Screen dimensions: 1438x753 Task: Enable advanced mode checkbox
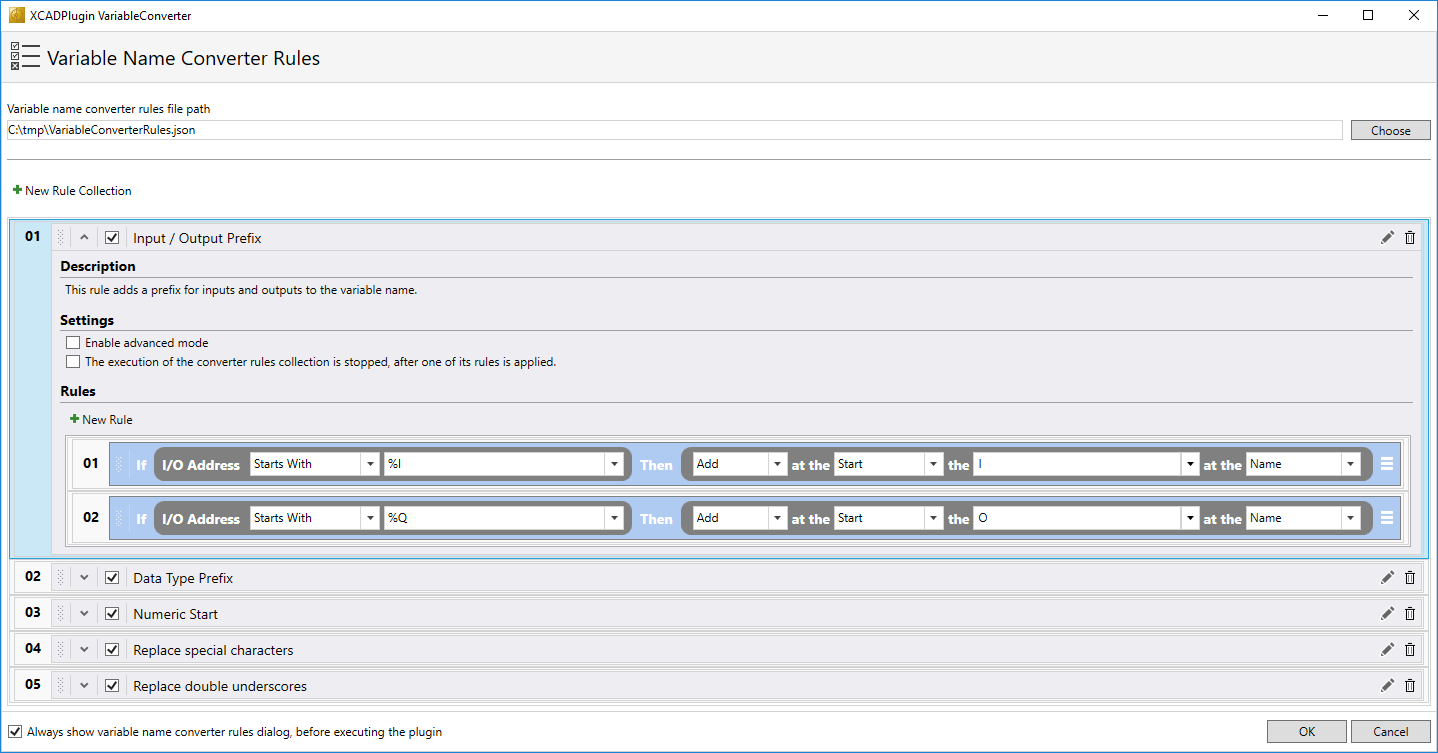click(73, 343)
